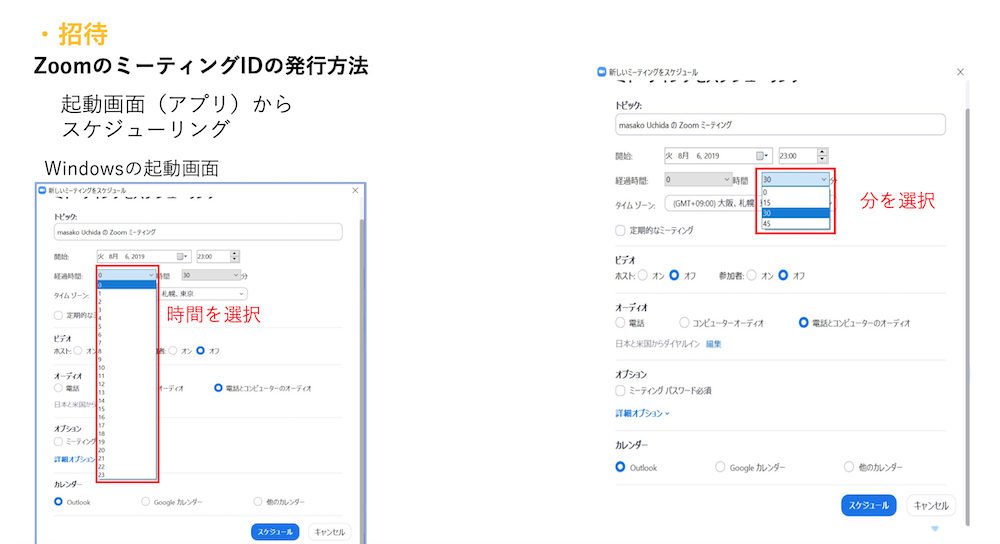1000x544 pixels.
Task: Pick 10 hours in the left hours list
Action: (126, 368)
